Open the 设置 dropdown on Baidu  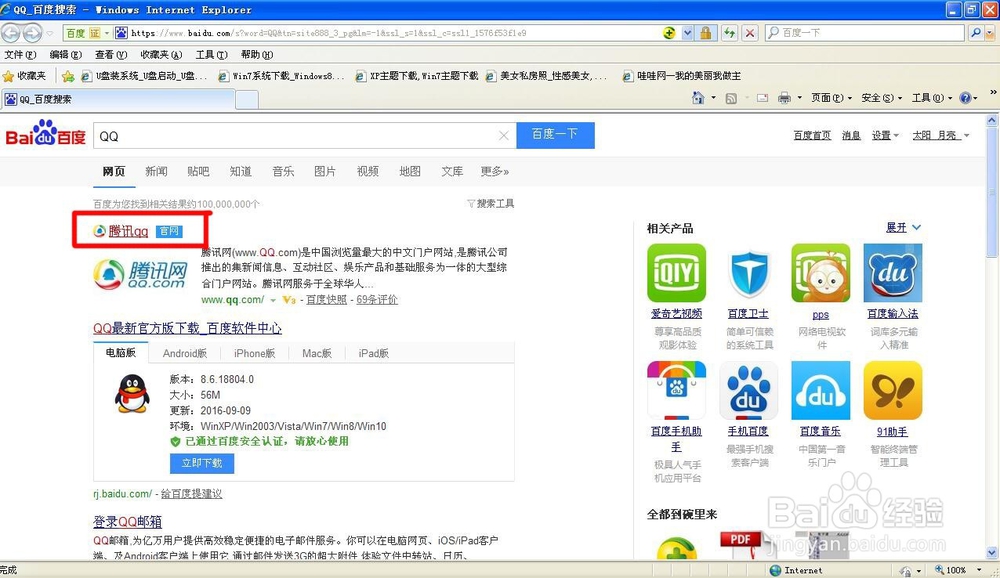pyautogui.click(x=885, y=135)
